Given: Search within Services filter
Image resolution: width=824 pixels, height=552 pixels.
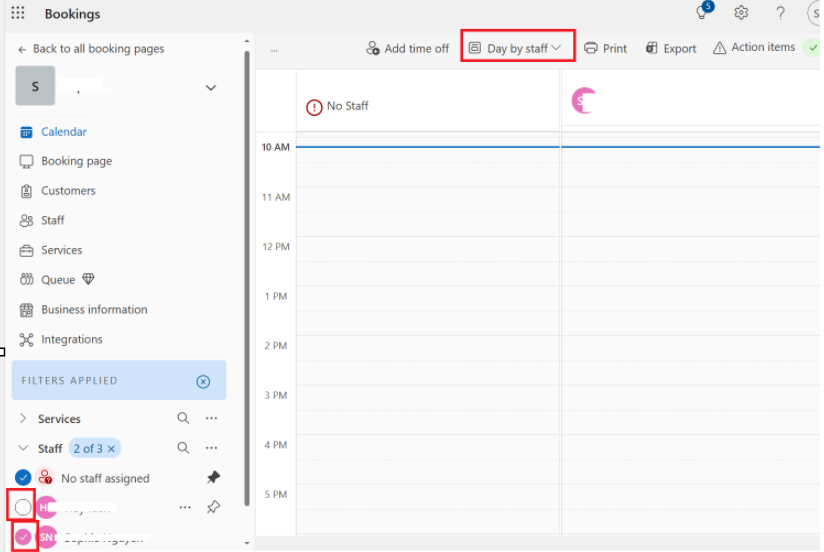Looking at the screenshot, I should [183, 418].
